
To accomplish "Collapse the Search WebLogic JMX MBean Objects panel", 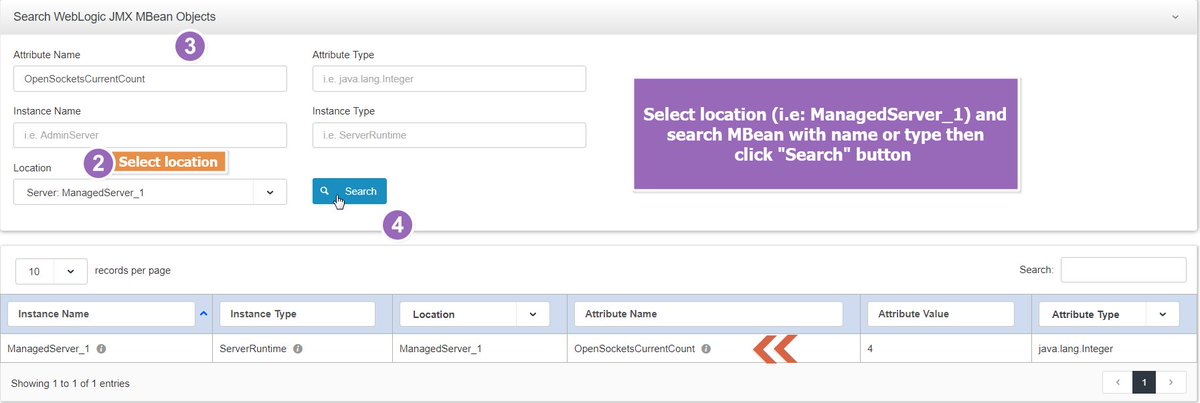I will pyautogui.click(x=1176, y=17).
